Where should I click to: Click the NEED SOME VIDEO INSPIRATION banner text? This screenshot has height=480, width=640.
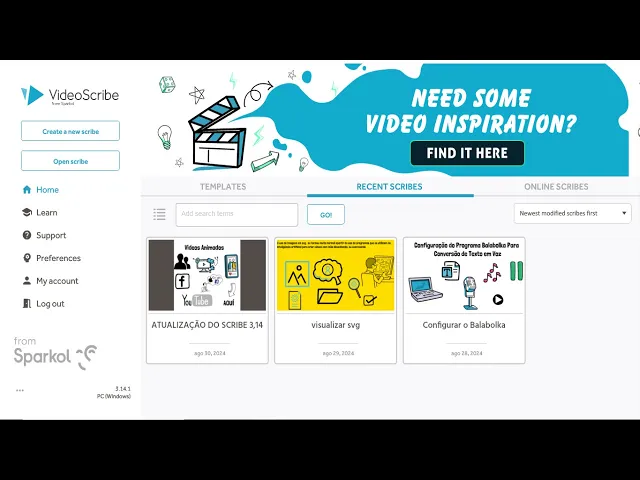(471, 111)
